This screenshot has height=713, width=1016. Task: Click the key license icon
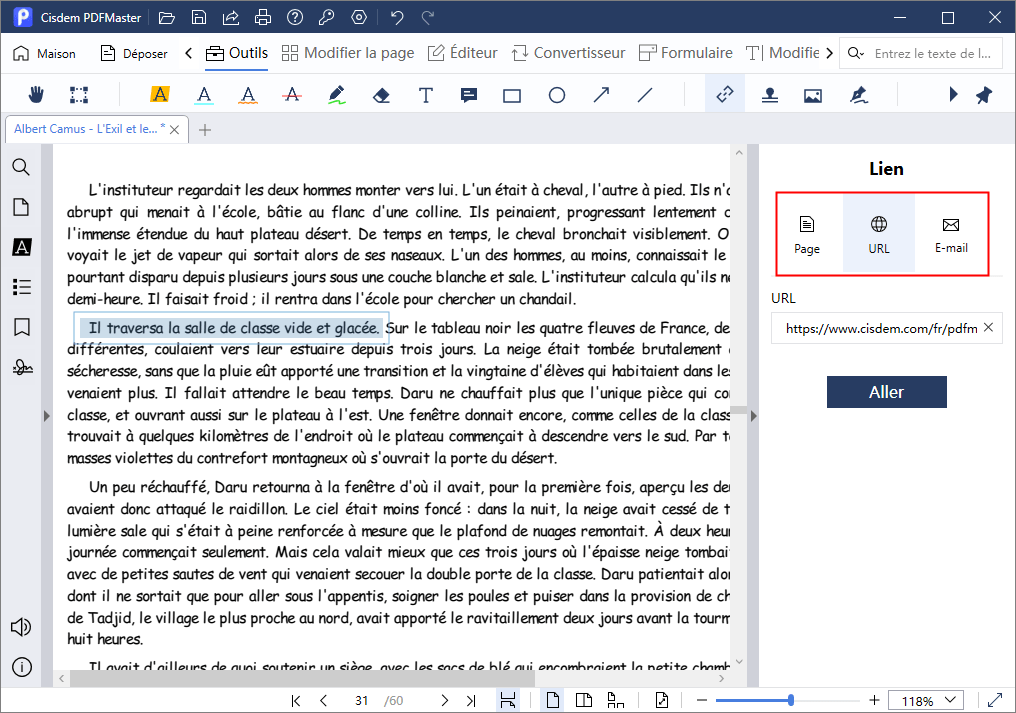(x=327, y=18)
